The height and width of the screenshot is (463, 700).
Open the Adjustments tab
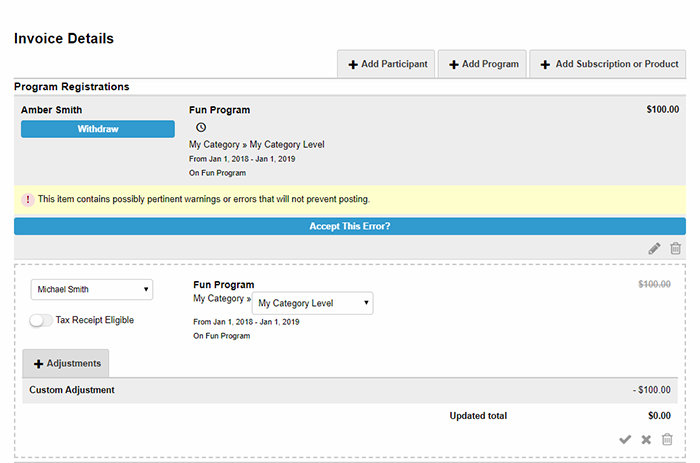pos(66,363)
